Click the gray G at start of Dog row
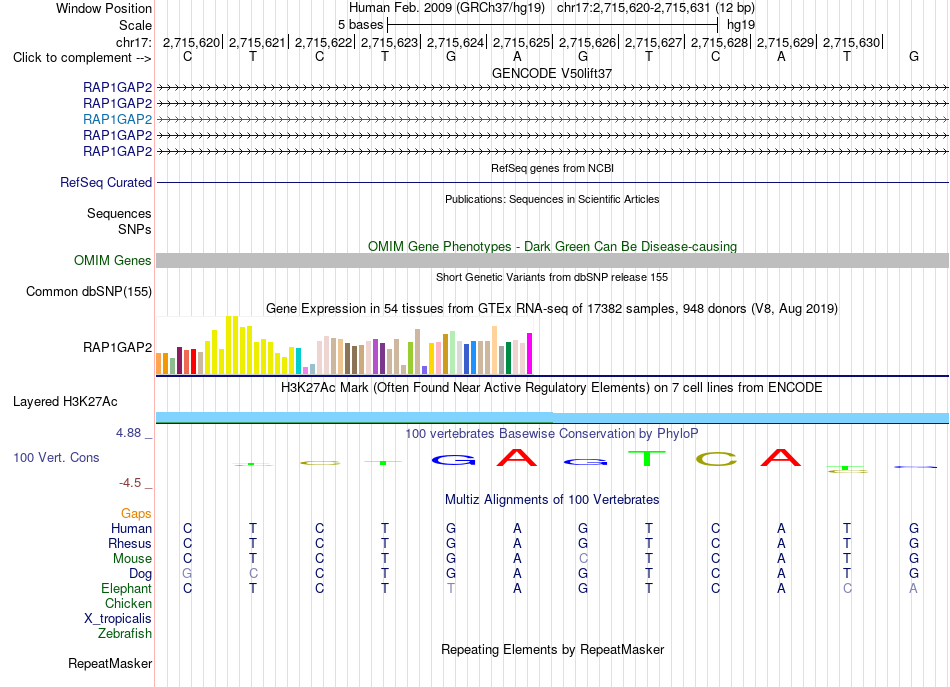This screenshot has height=687, width=950. 187,573
